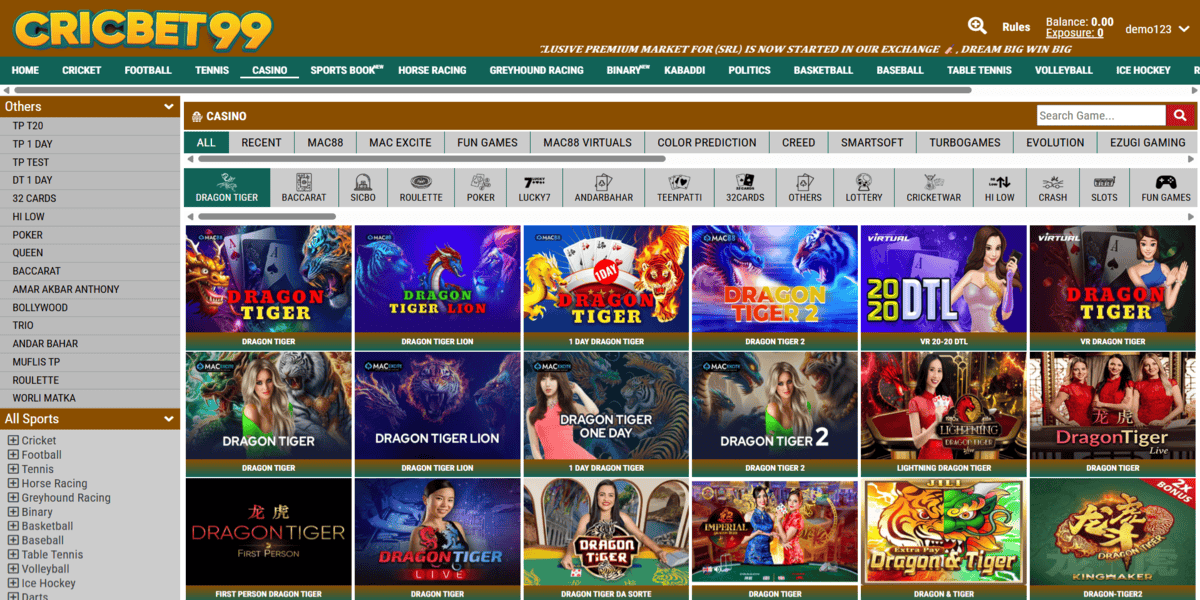Image resolution: width=1200 pixels, height=600 pixels.
Task: Open the demo123 account dropdown
Action: 1155,29
